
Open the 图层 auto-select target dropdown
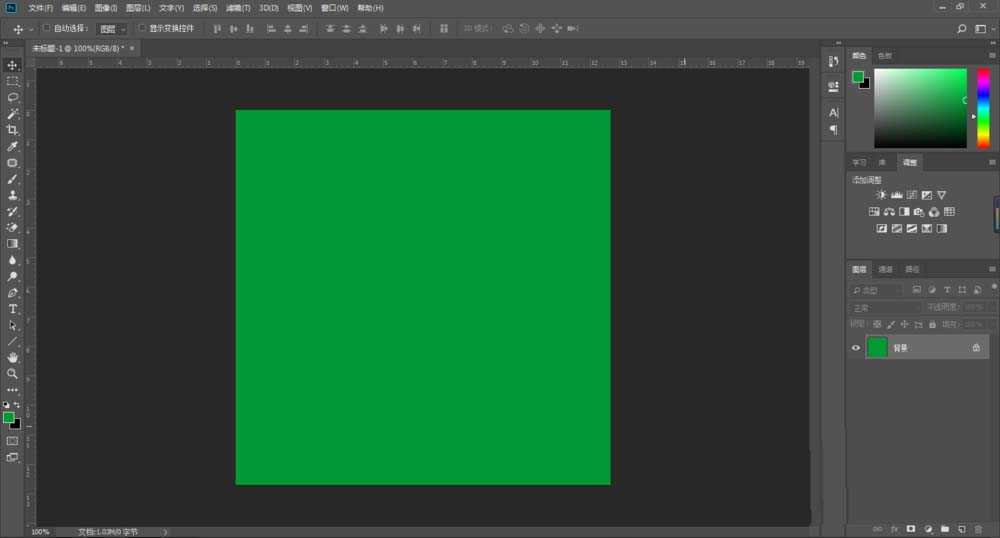click(112, 29)
